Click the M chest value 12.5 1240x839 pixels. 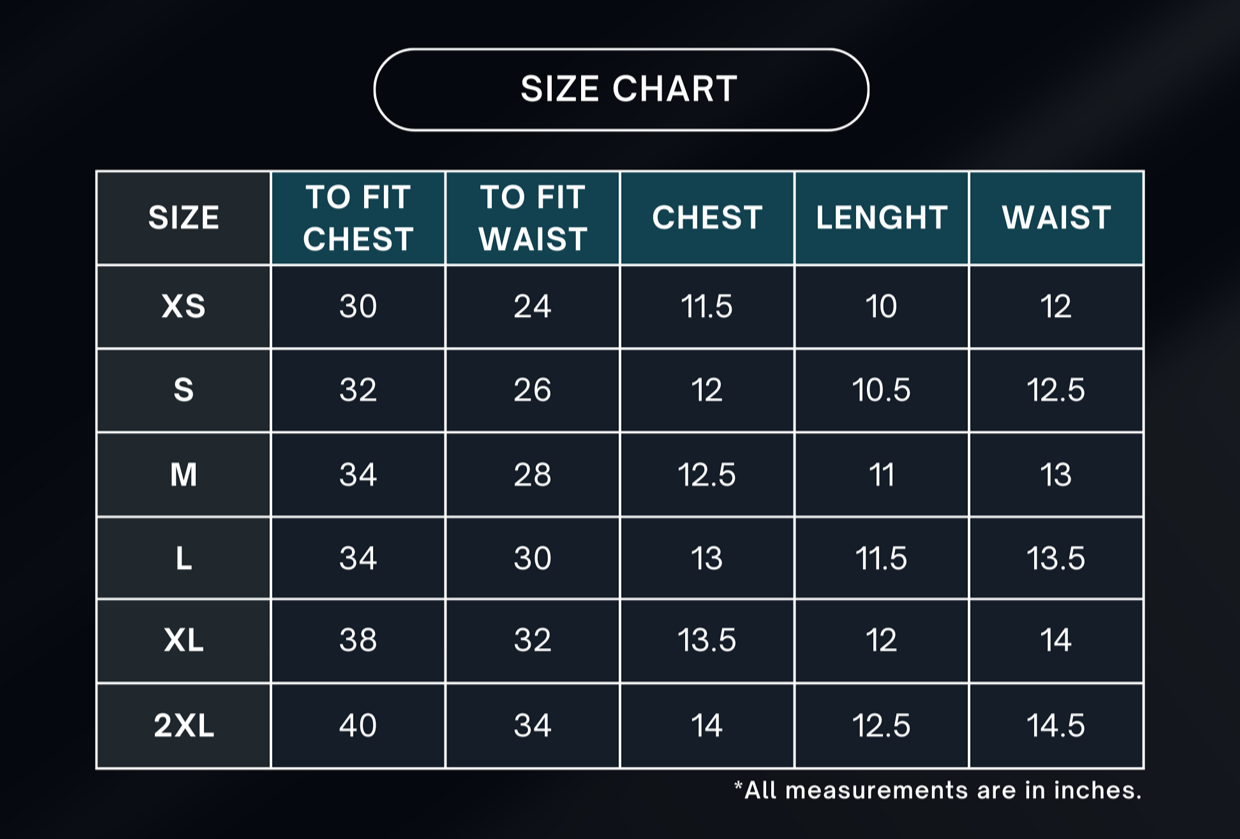point(707,474)
